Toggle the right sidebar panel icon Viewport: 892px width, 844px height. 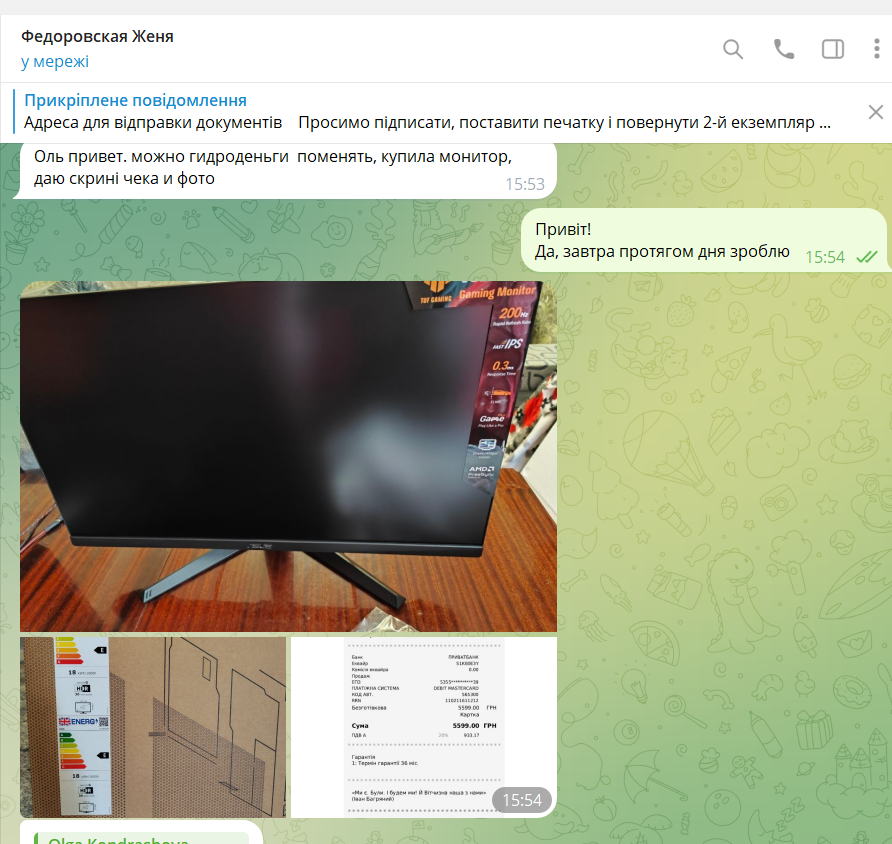[833, 49]
